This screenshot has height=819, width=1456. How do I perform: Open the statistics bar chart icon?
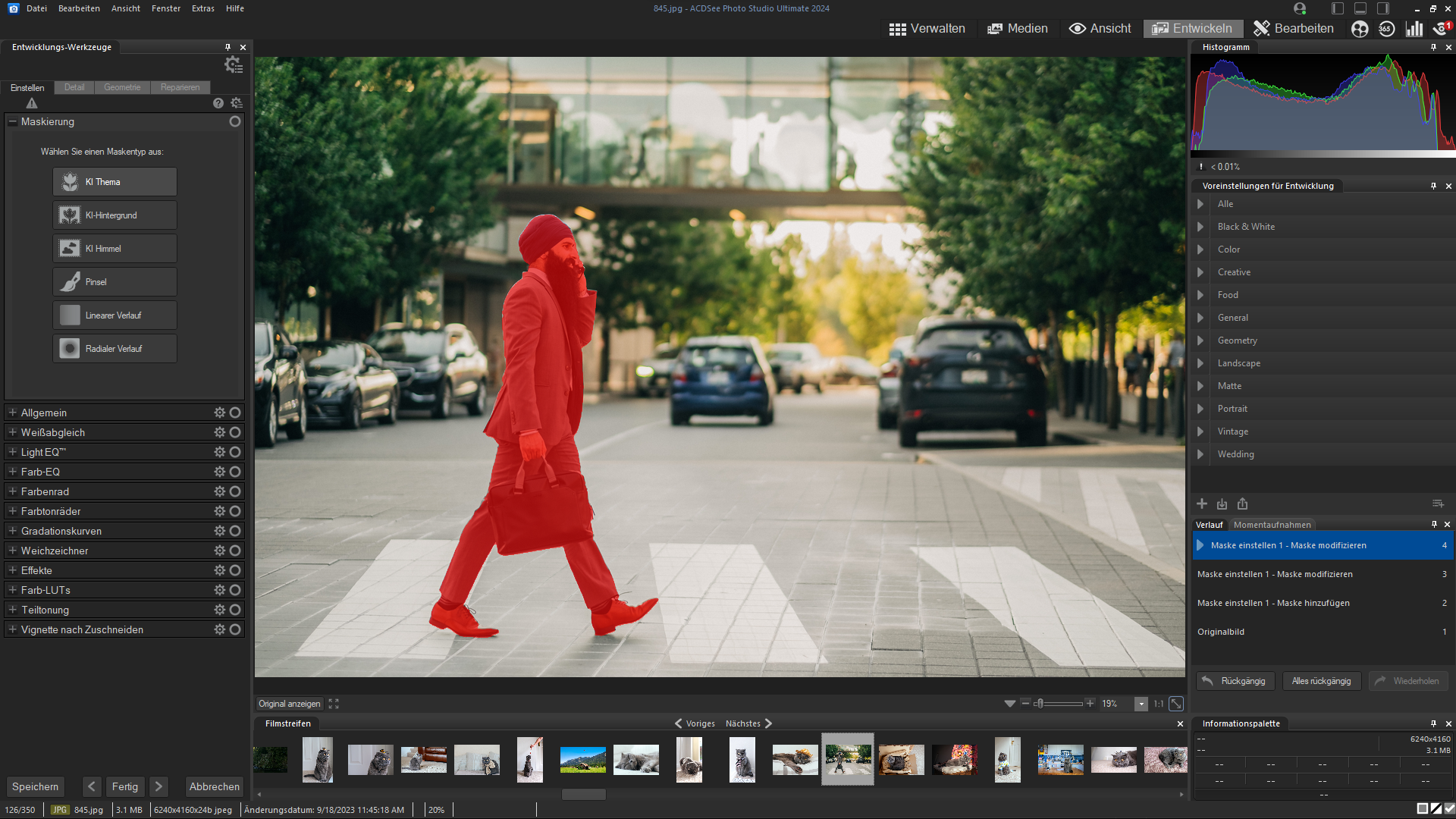(1414, 29)
